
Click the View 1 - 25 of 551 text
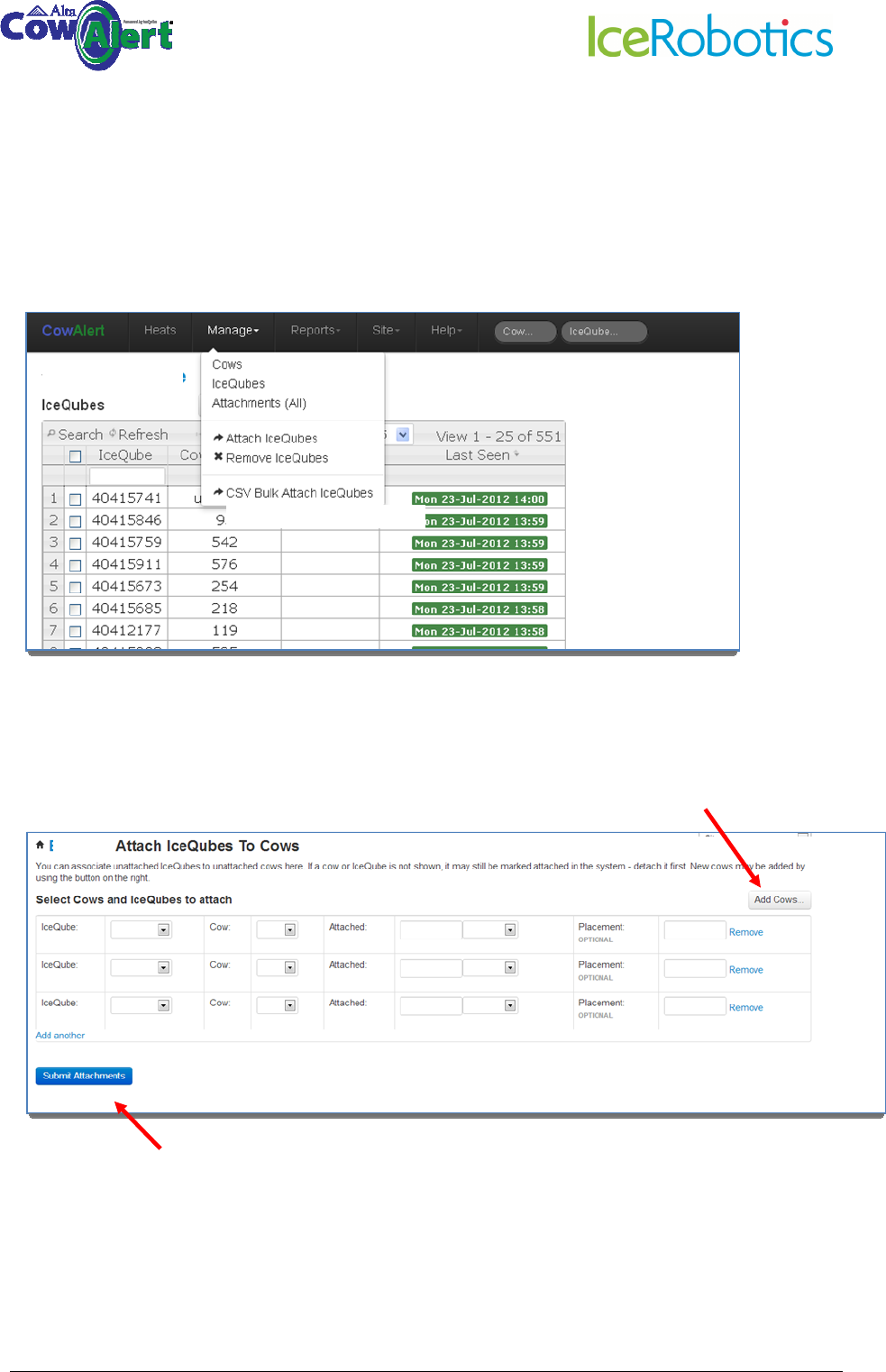(498, 436)
